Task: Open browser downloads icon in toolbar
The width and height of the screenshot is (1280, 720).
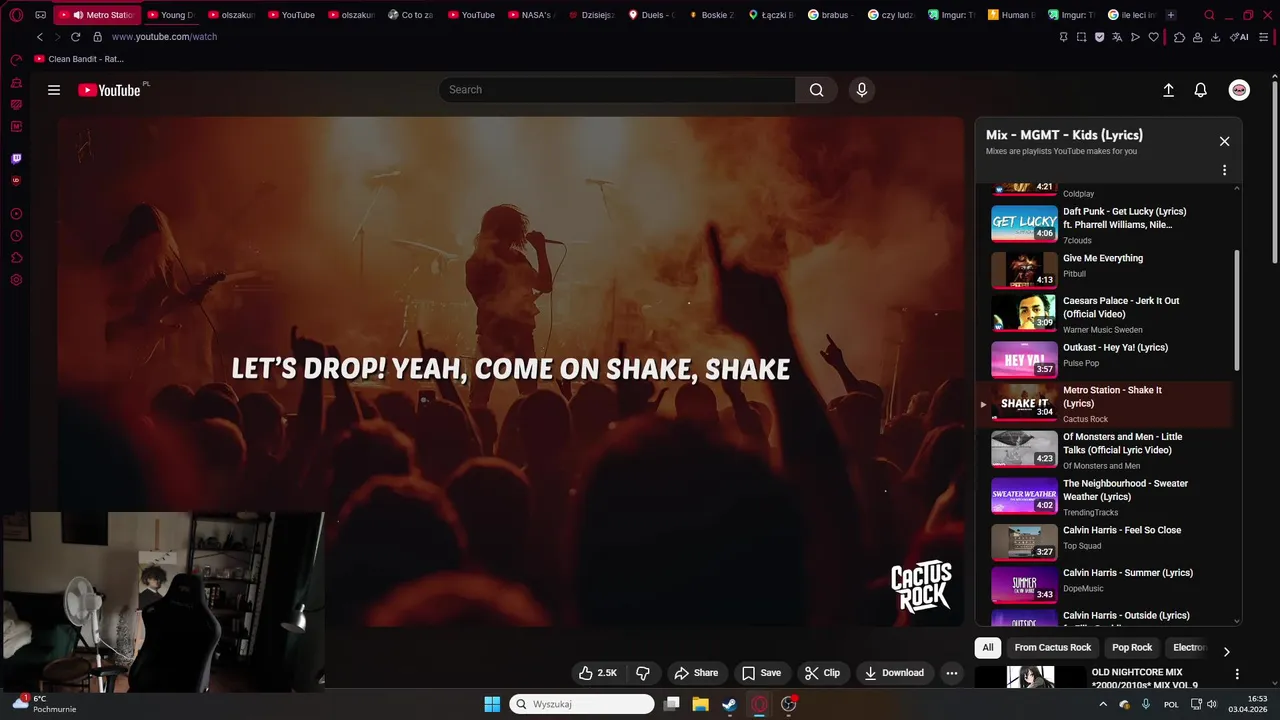Action: point(1215,37)
